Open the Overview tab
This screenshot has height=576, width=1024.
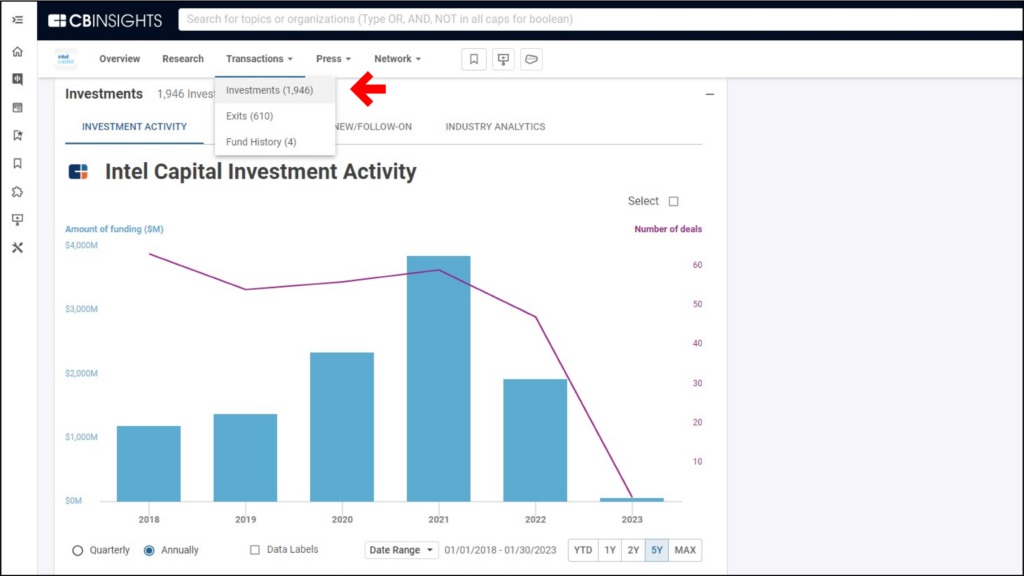tap(120, 59)
